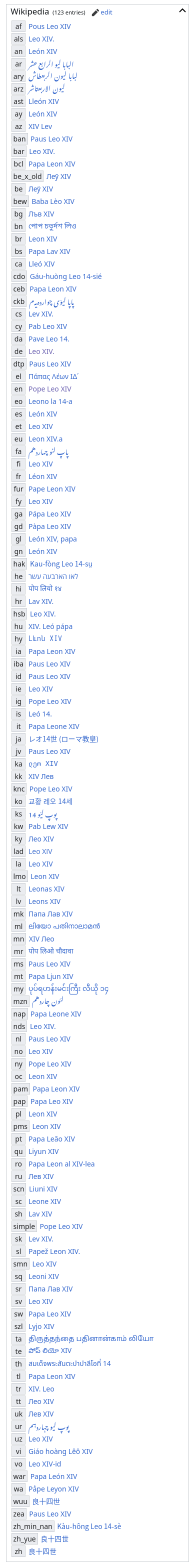This screenshot has width=194, height=1568.
Task: Click the pencil edit icon
Action: pos(95,12)
